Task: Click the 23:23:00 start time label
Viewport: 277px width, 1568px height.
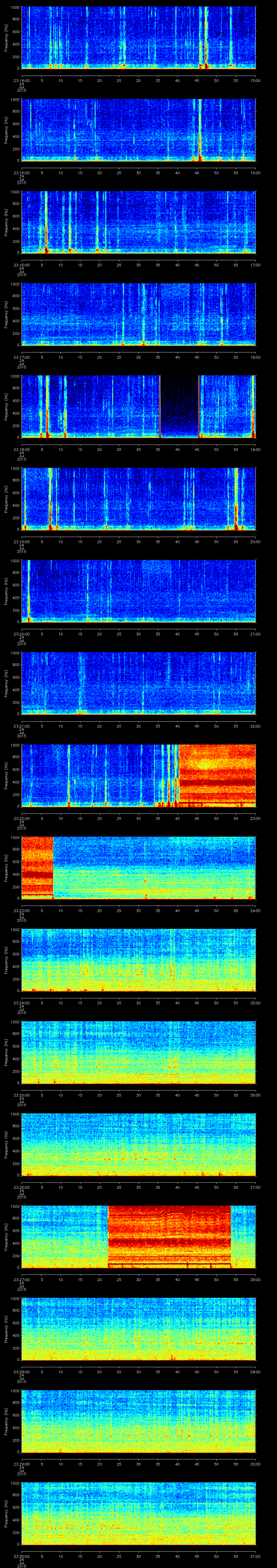Action: 21,910
